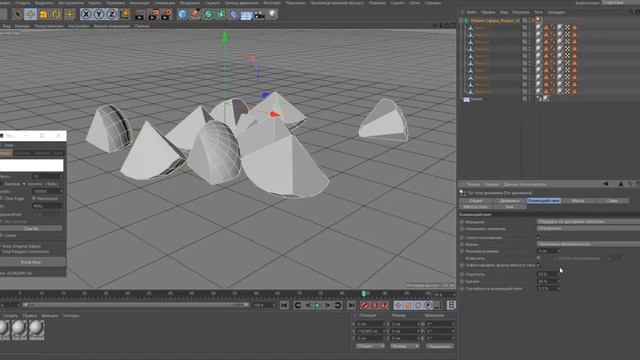Select the first material sphere thumbnail
Viewport: 640px width, 360px height.
pos(4,329)
